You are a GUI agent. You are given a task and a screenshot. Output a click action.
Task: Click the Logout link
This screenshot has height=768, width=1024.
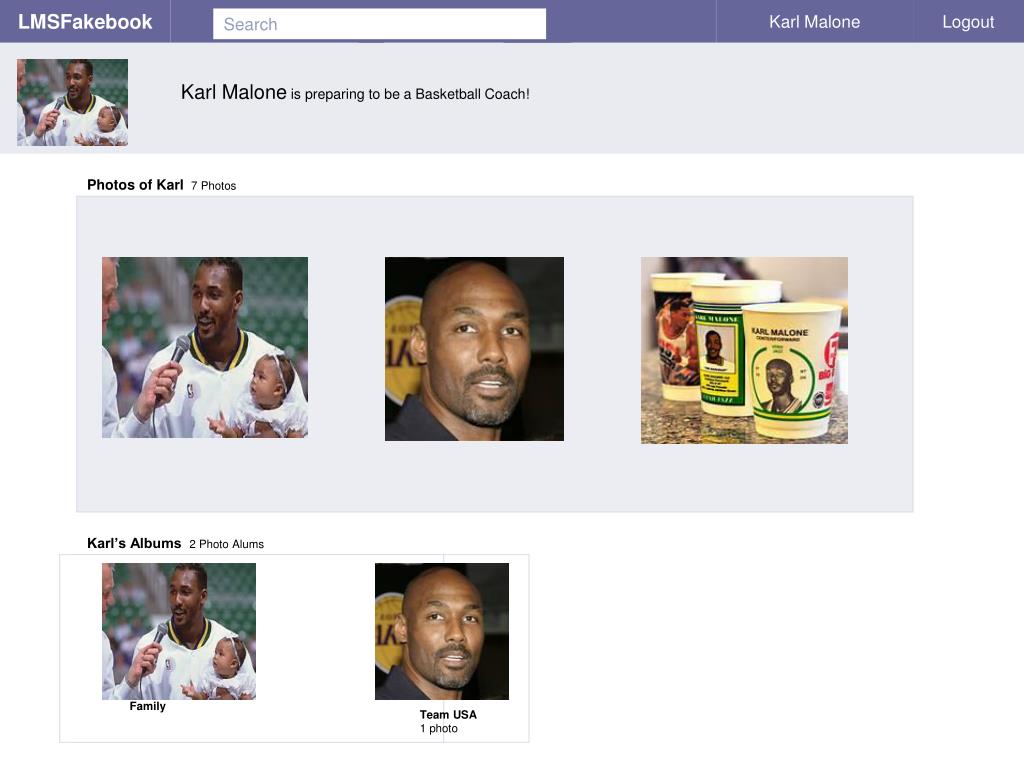[x=968, y=22]
